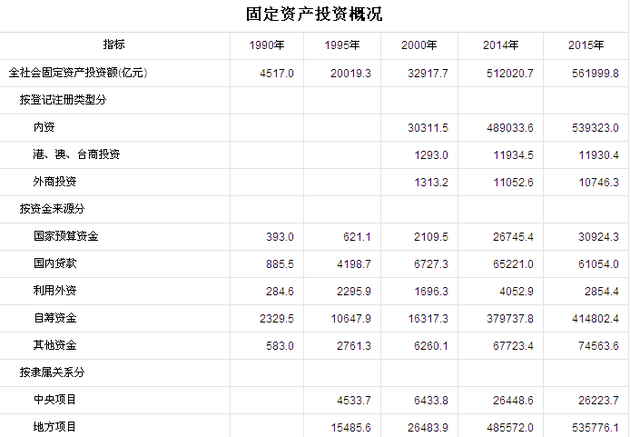
Task: Select the 外商投资 row label
Action: (x=57, y=181)
